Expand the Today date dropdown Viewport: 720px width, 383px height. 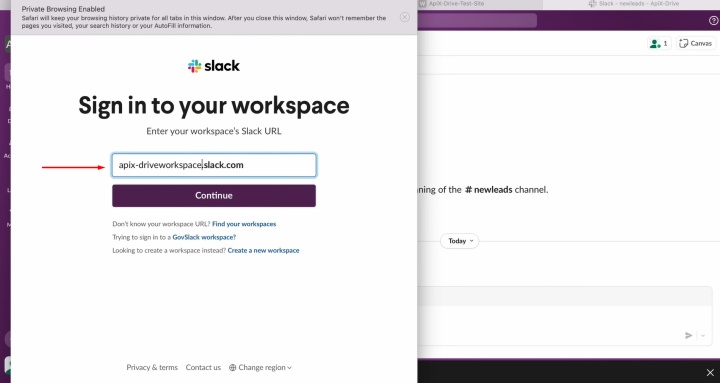[460, 241]
